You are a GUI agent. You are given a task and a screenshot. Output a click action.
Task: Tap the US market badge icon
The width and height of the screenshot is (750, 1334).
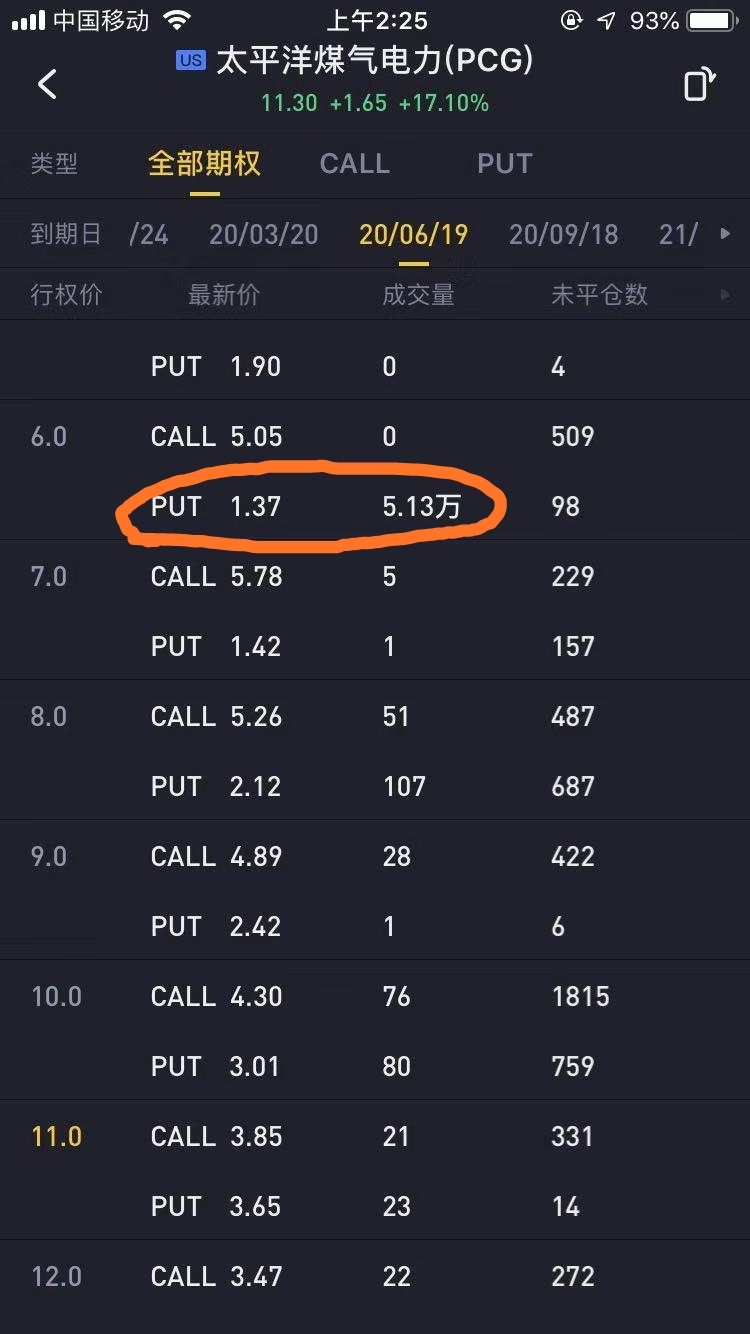[x=190, y=61]
